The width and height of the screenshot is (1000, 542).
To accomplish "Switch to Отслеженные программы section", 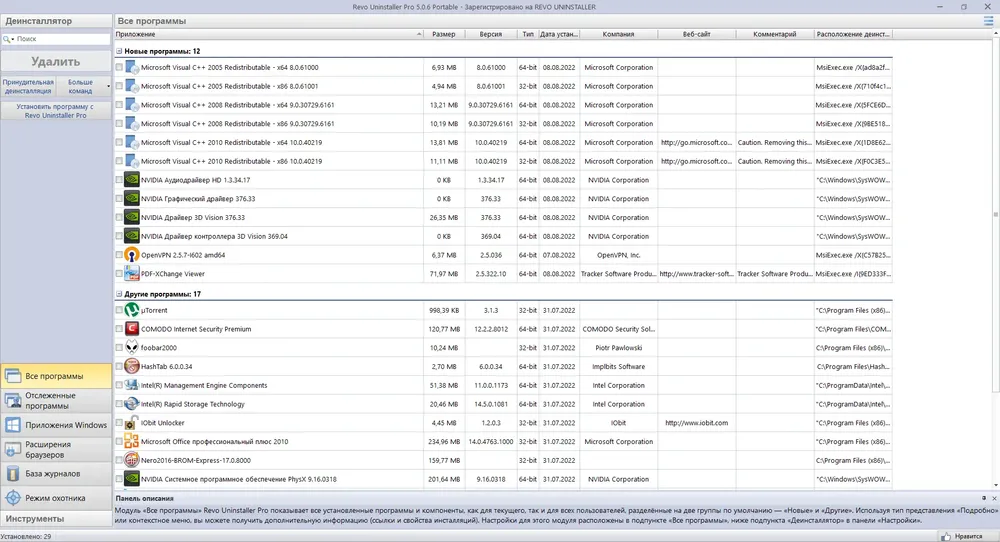I will coord(56,400).
